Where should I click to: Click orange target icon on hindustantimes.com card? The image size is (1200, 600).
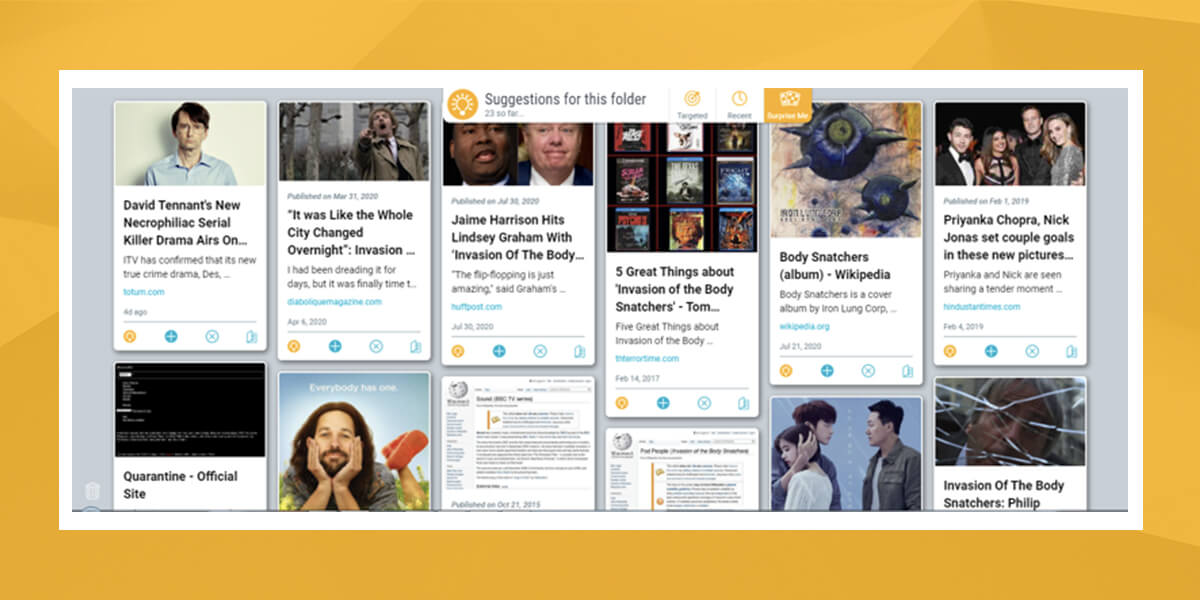point(949,351)
